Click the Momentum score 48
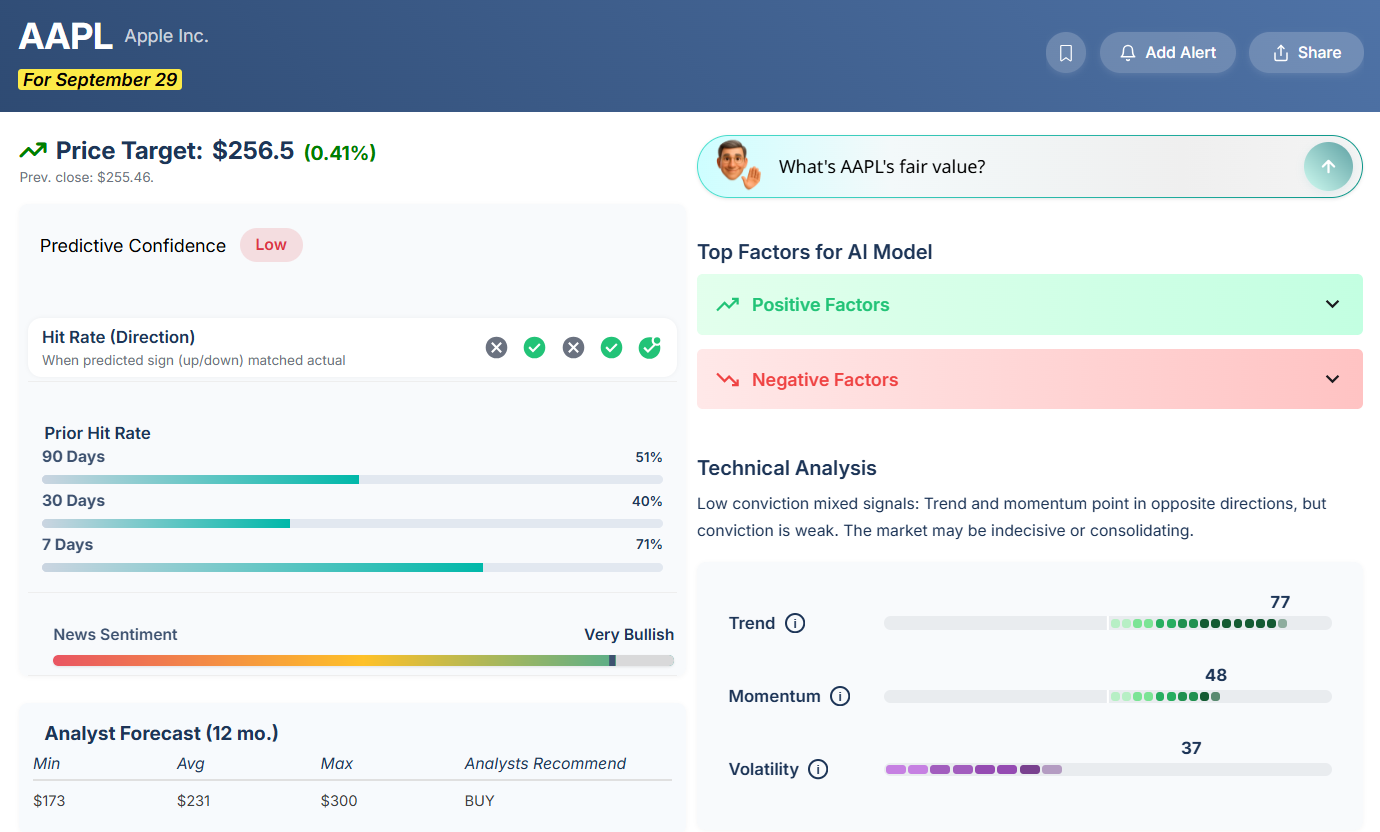The height and width of the screenshot is (832, 1380). click(x=1216, y=675)
